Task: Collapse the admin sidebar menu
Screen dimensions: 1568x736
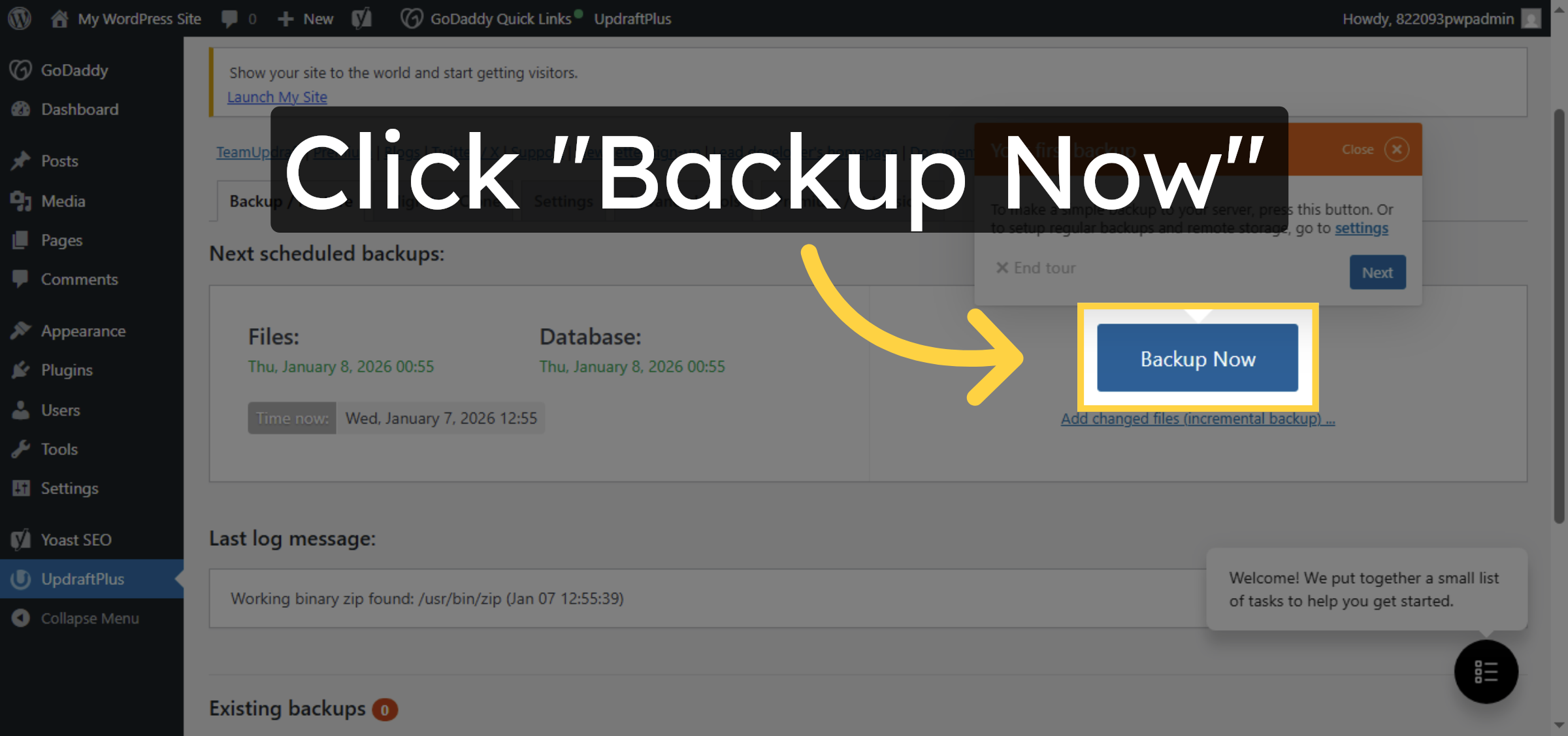Action: [x=90, y=618]
